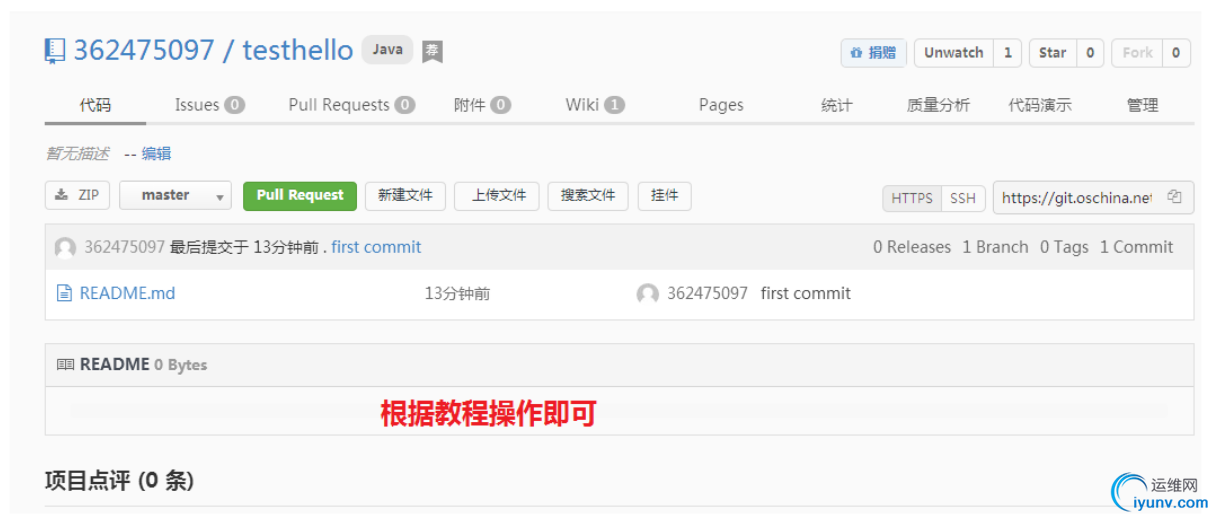Switch clone protocol to SSH

pos(963,198)
